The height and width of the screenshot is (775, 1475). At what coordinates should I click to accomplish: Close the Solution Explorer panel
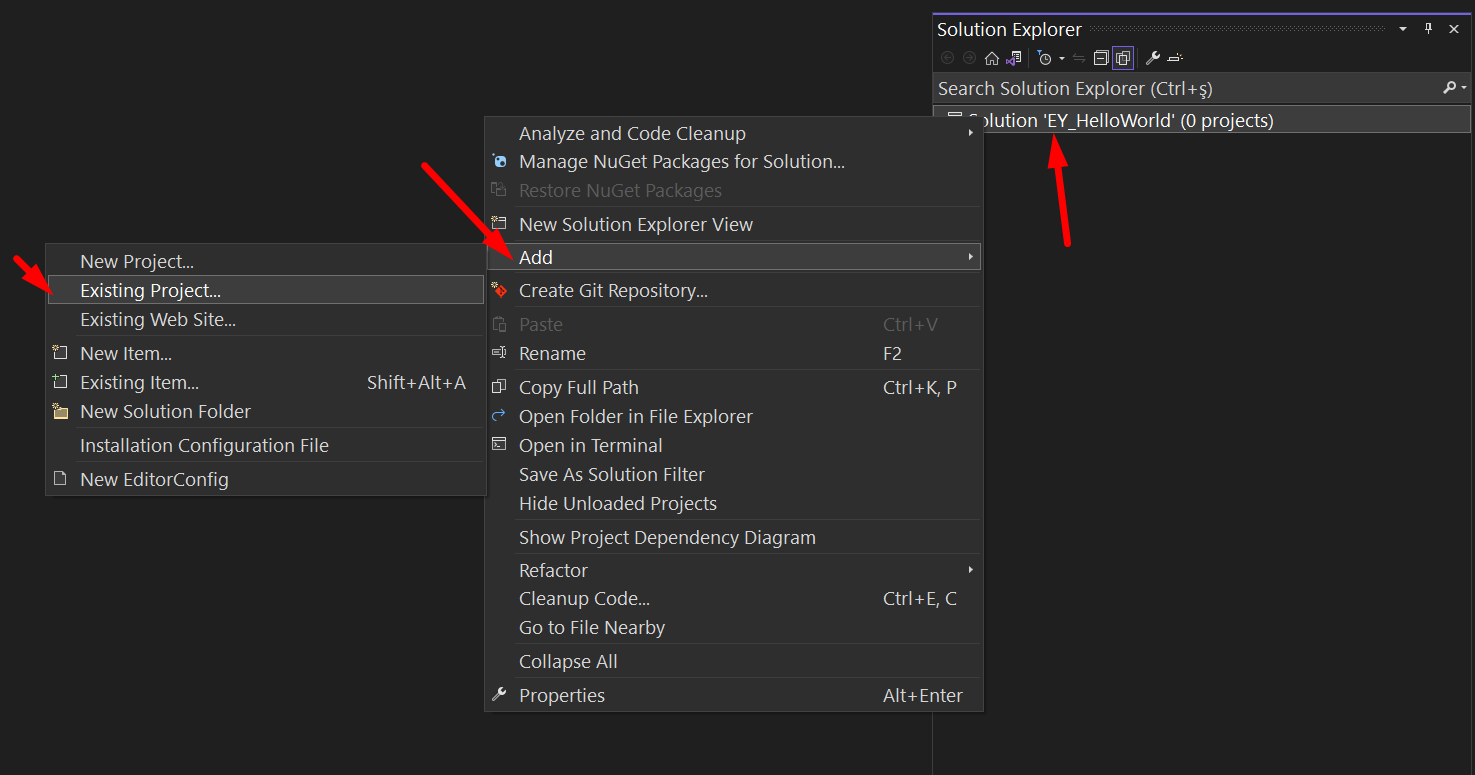[1453, 29]
